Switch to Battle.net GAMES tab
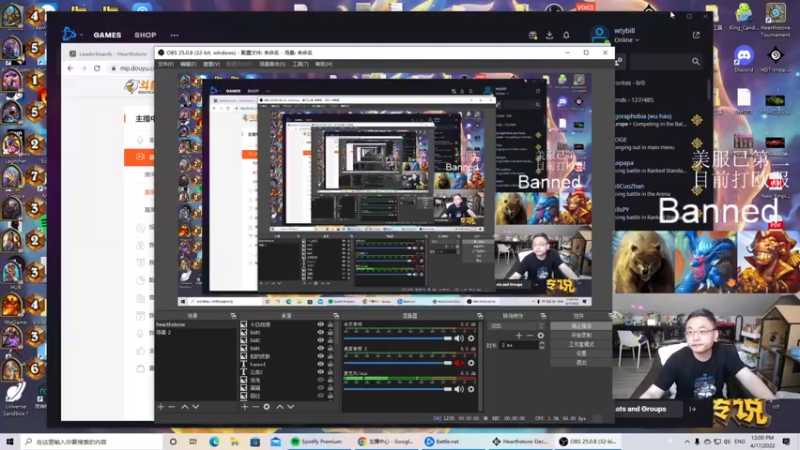The height and width of the screenshot is (450, 800). click(107, 35)
